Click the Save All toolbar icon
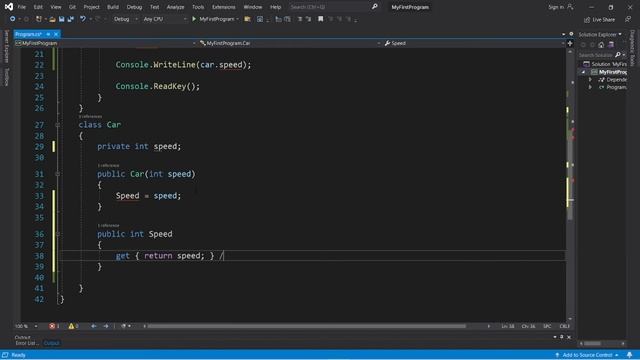640x360 pixels. point(71,19)
